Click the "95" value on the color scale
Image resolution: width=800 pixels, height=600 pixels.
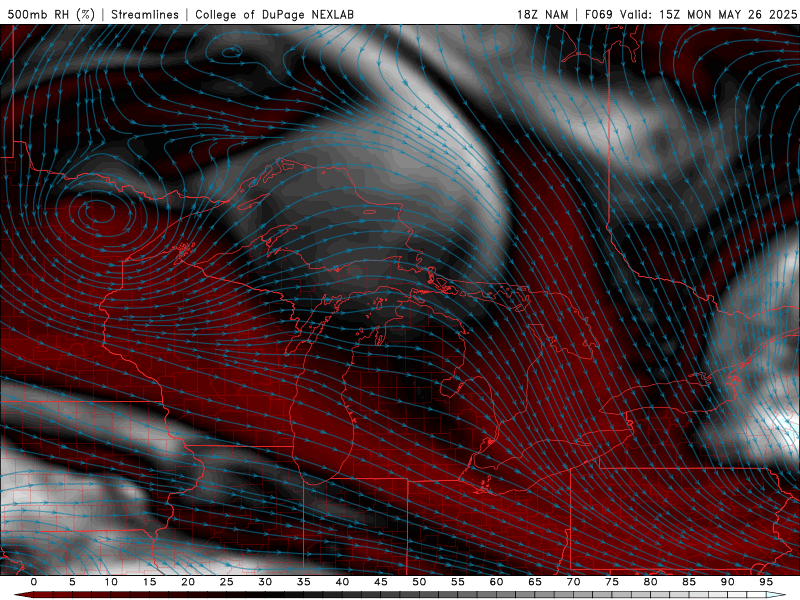click(766, 582)
